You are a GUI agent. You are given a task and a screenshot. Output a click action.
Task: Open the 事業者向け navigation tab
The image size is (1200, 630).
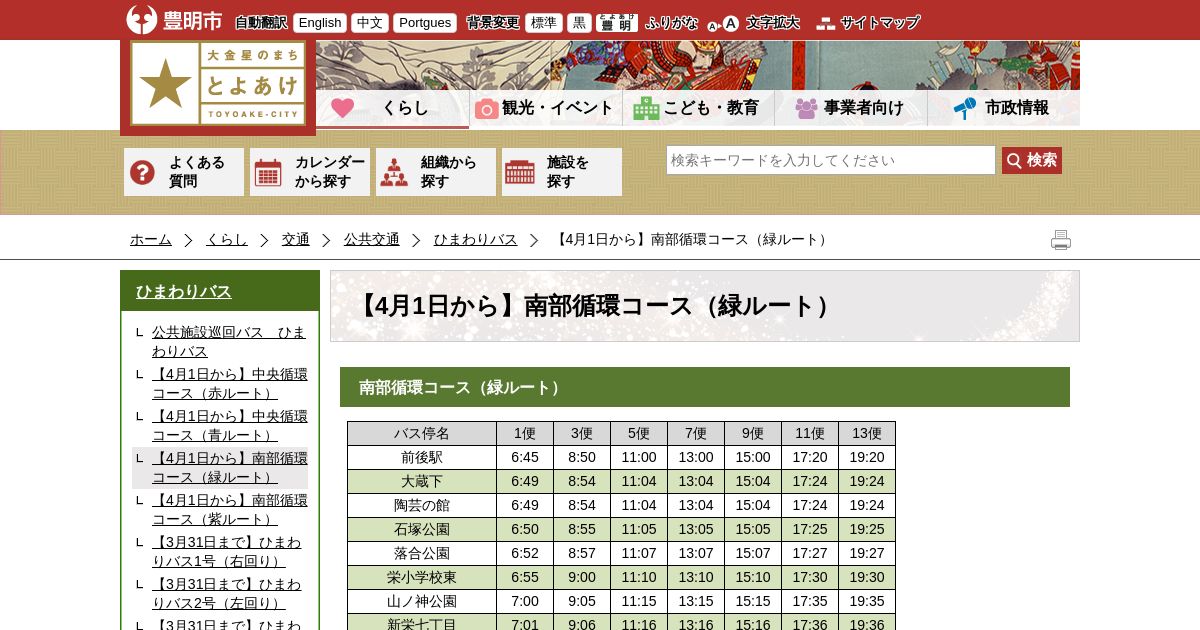tap(851, 108)
